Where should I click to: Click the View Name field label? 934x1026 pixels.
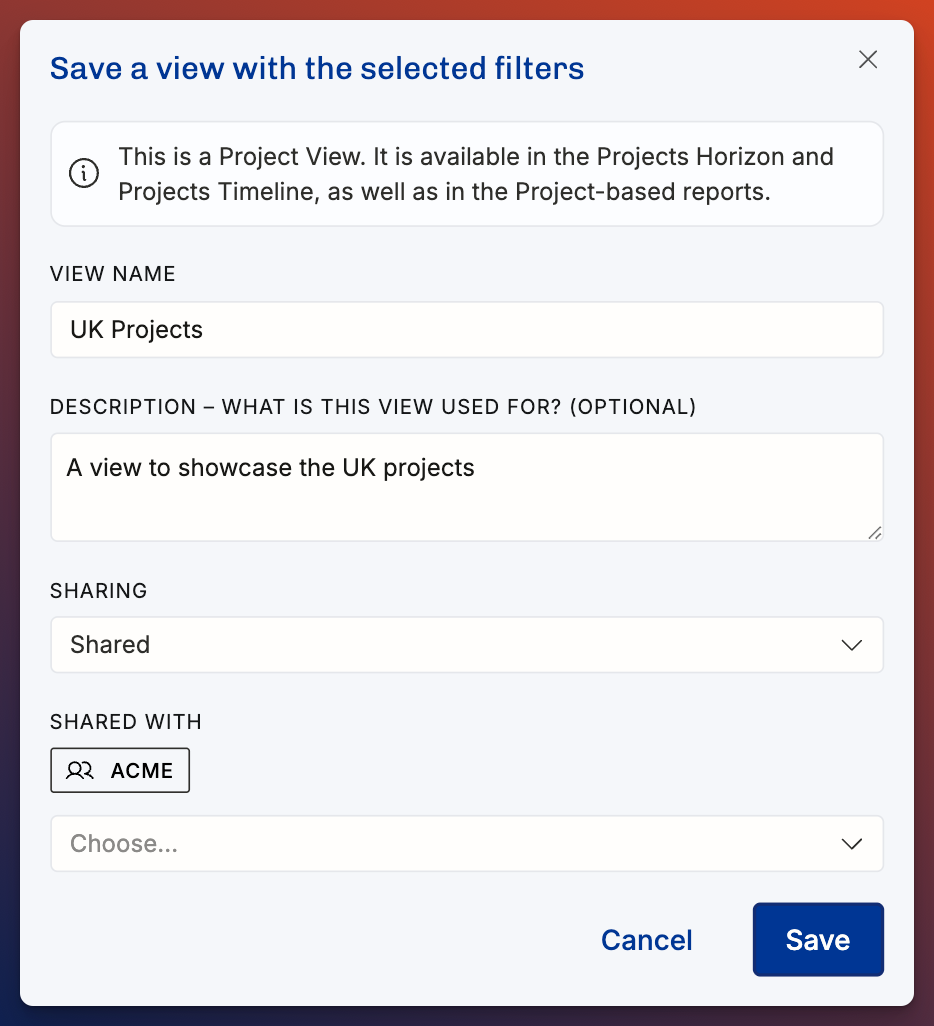(x=113, y=274)
